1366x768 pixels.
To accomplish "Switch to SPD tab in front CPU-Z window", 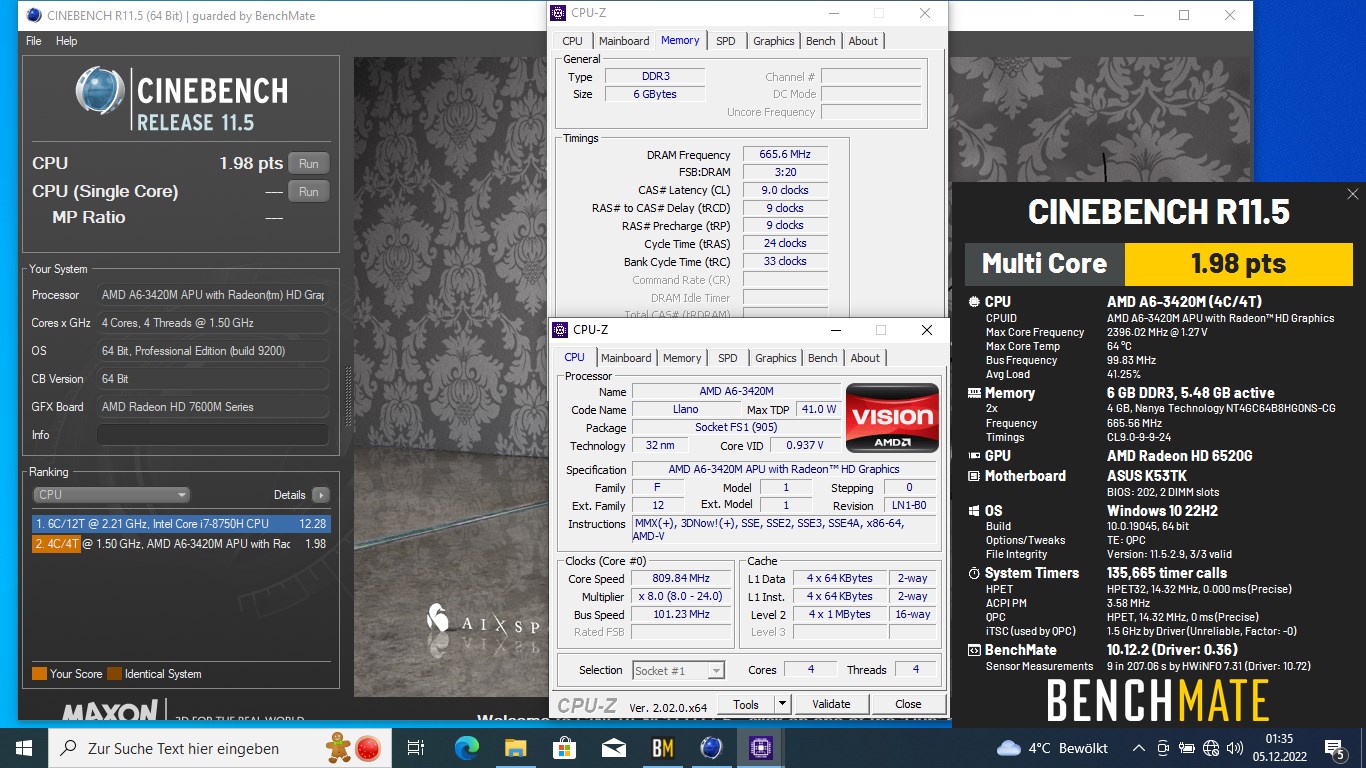I will [727, 358].
